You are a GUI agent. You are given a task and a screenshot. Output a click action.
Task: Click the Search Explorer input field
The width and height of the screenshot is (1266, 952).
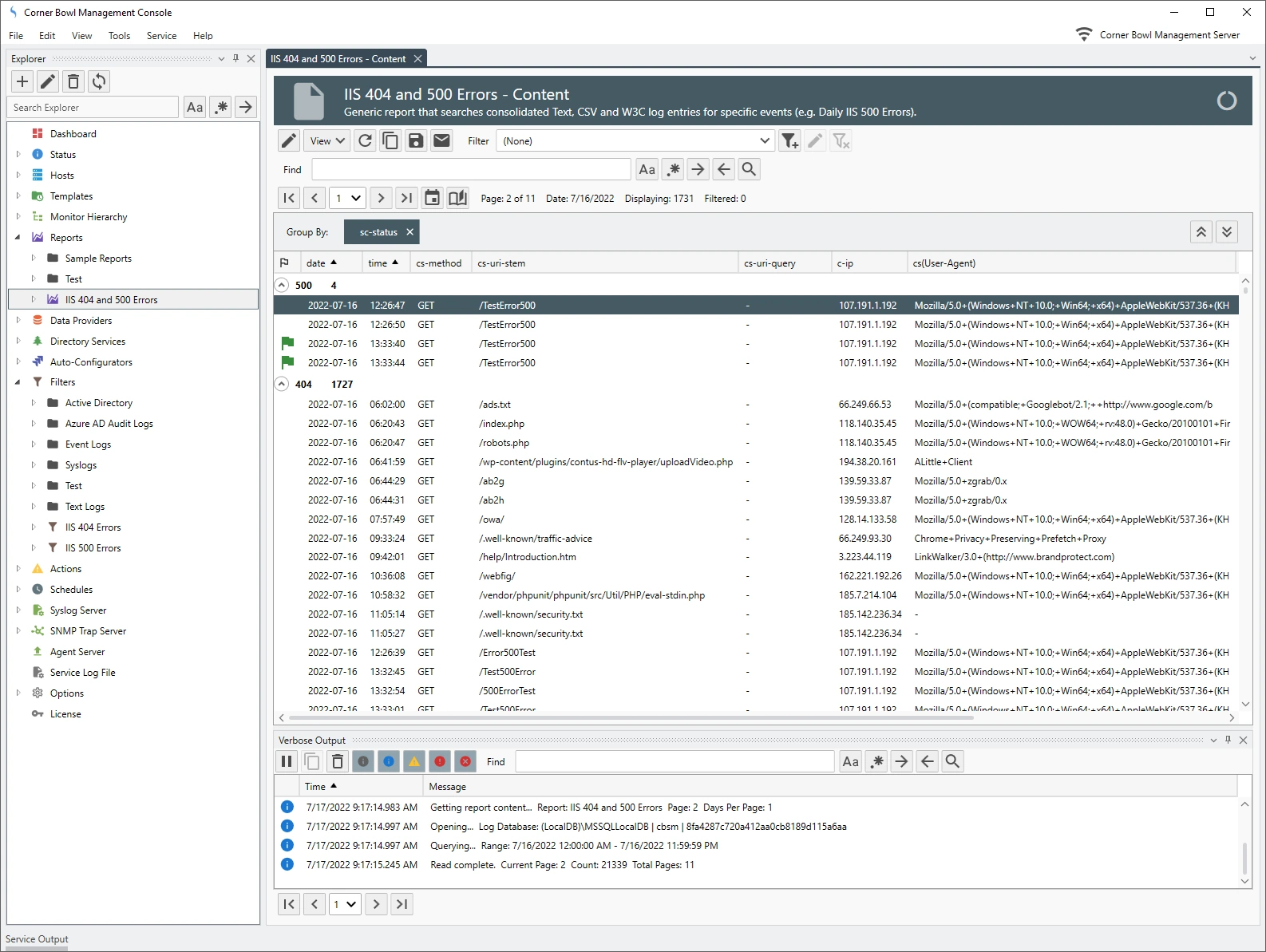[93, 108]
